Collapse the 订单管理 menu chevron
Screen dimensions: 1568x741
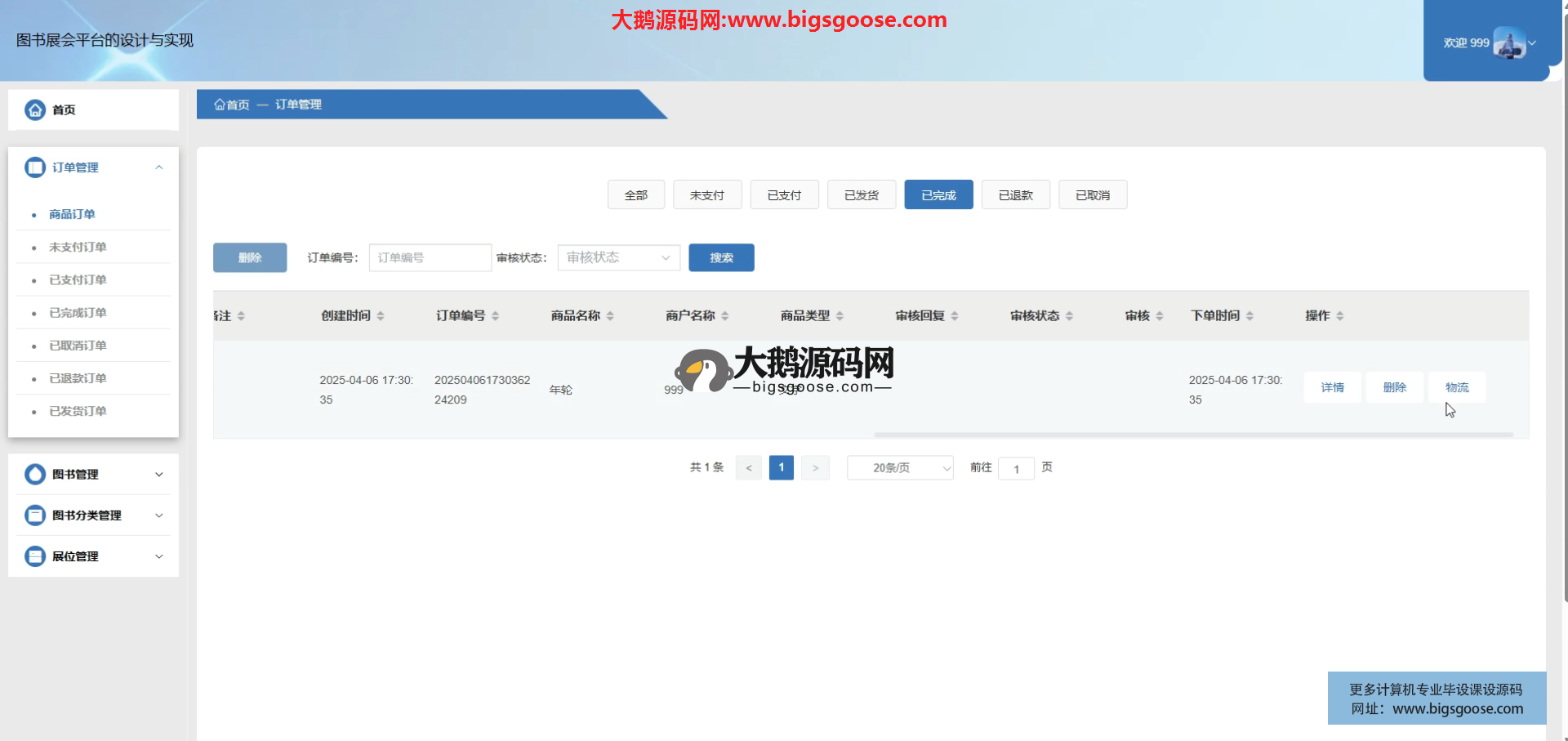coord(159,167)
